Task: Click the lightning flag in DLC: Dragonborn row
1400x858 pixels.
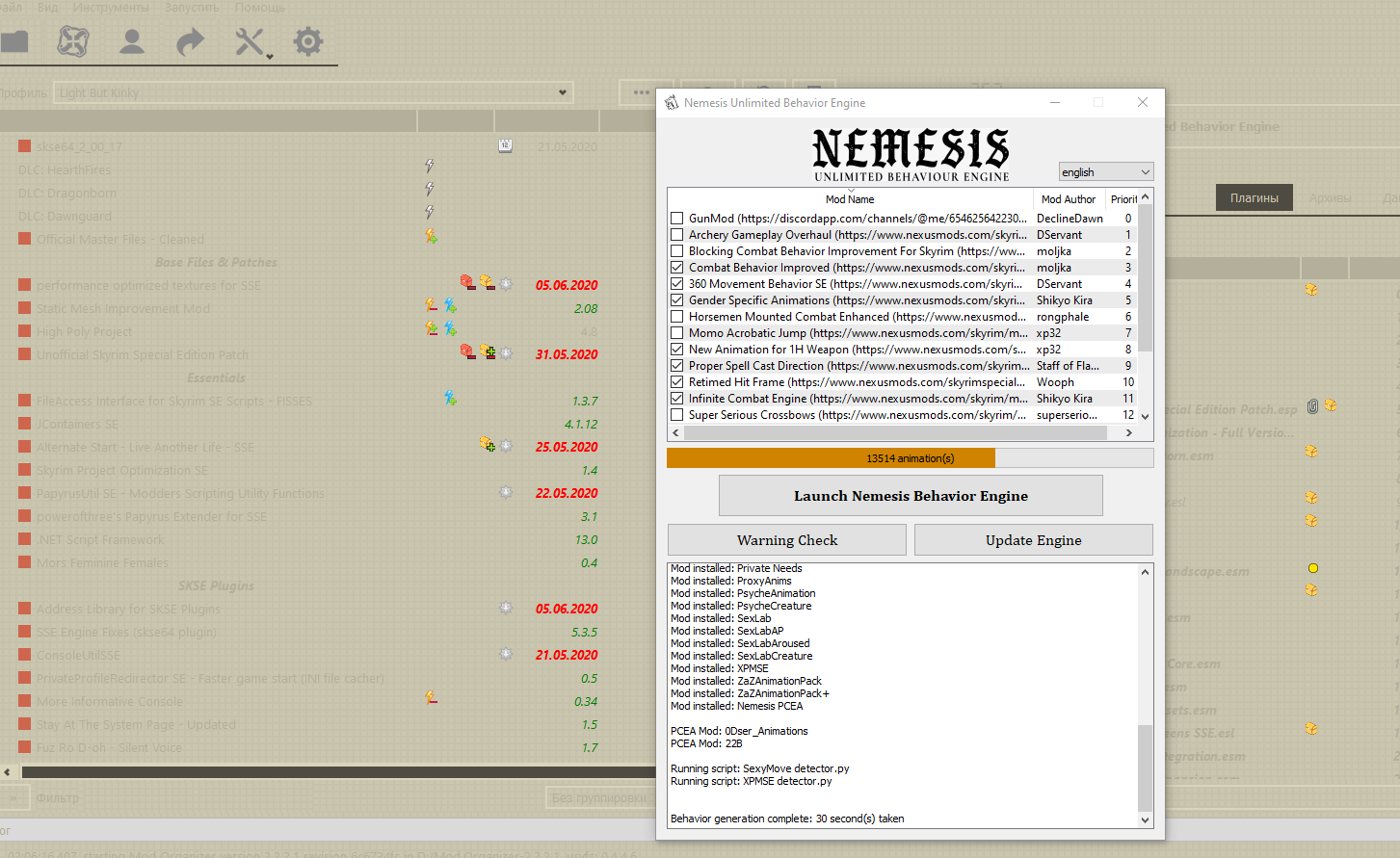Action: [x=430, y=190]
